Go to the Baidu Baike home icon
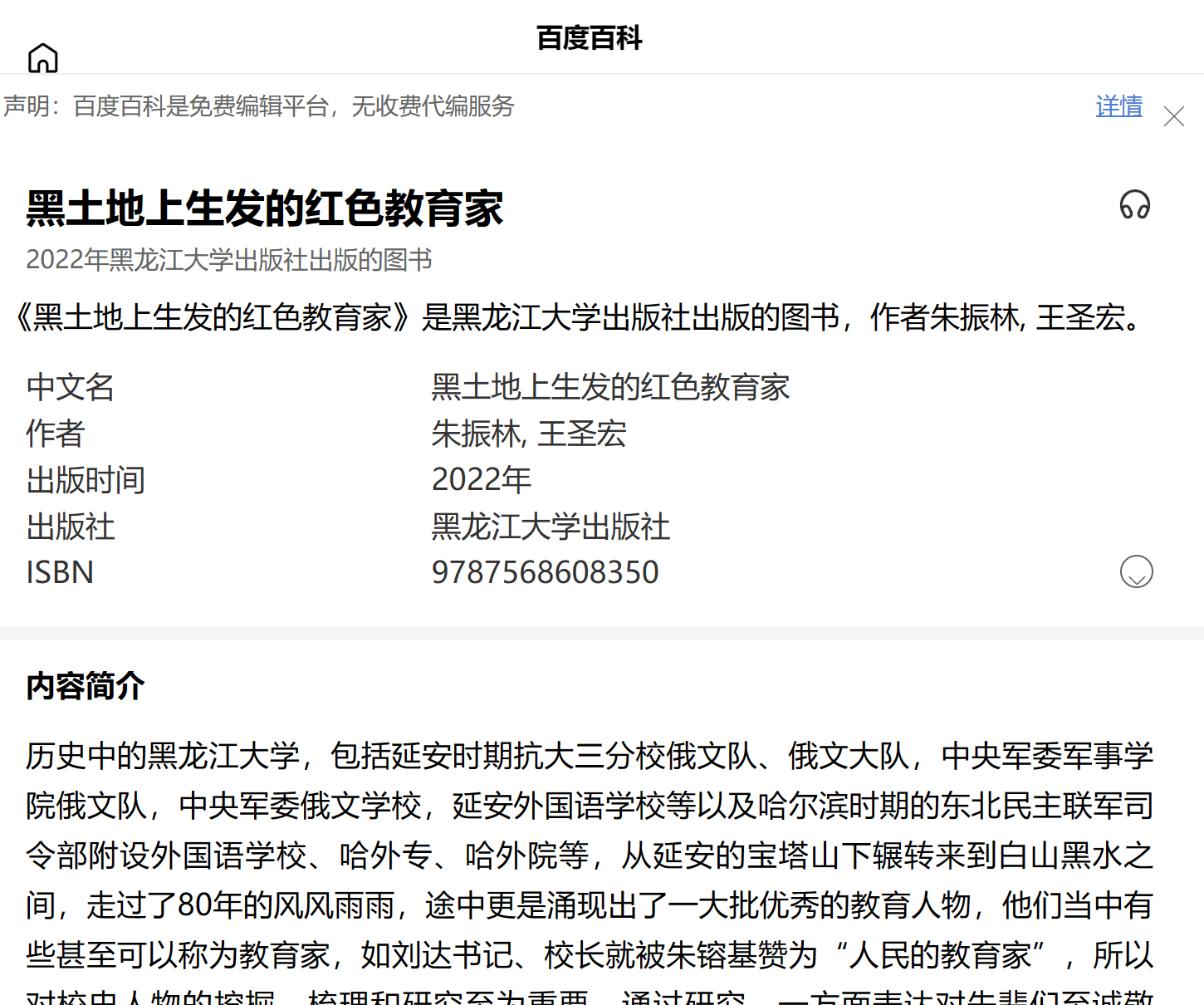This screenshot has width=1204, height=1005. [43, 58]
